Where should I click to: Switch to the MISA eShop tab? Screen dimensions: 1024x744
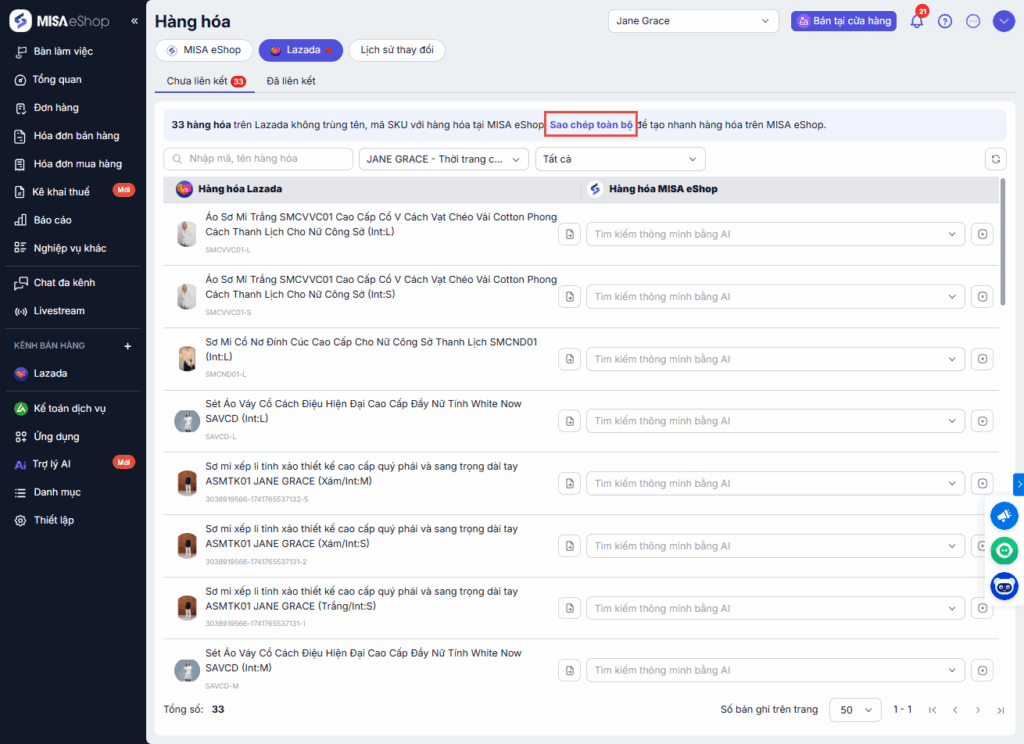[204, 50]
